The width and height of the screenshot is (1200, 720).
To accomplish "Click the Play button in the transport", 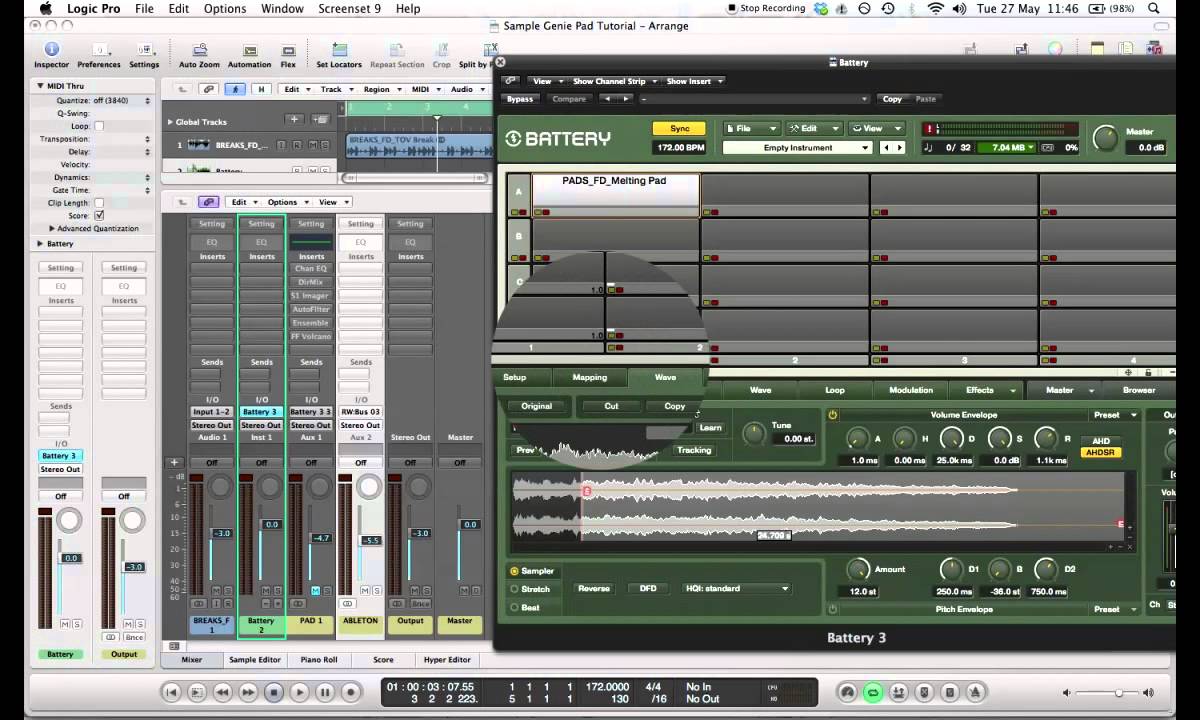I will tap(299, 692).
